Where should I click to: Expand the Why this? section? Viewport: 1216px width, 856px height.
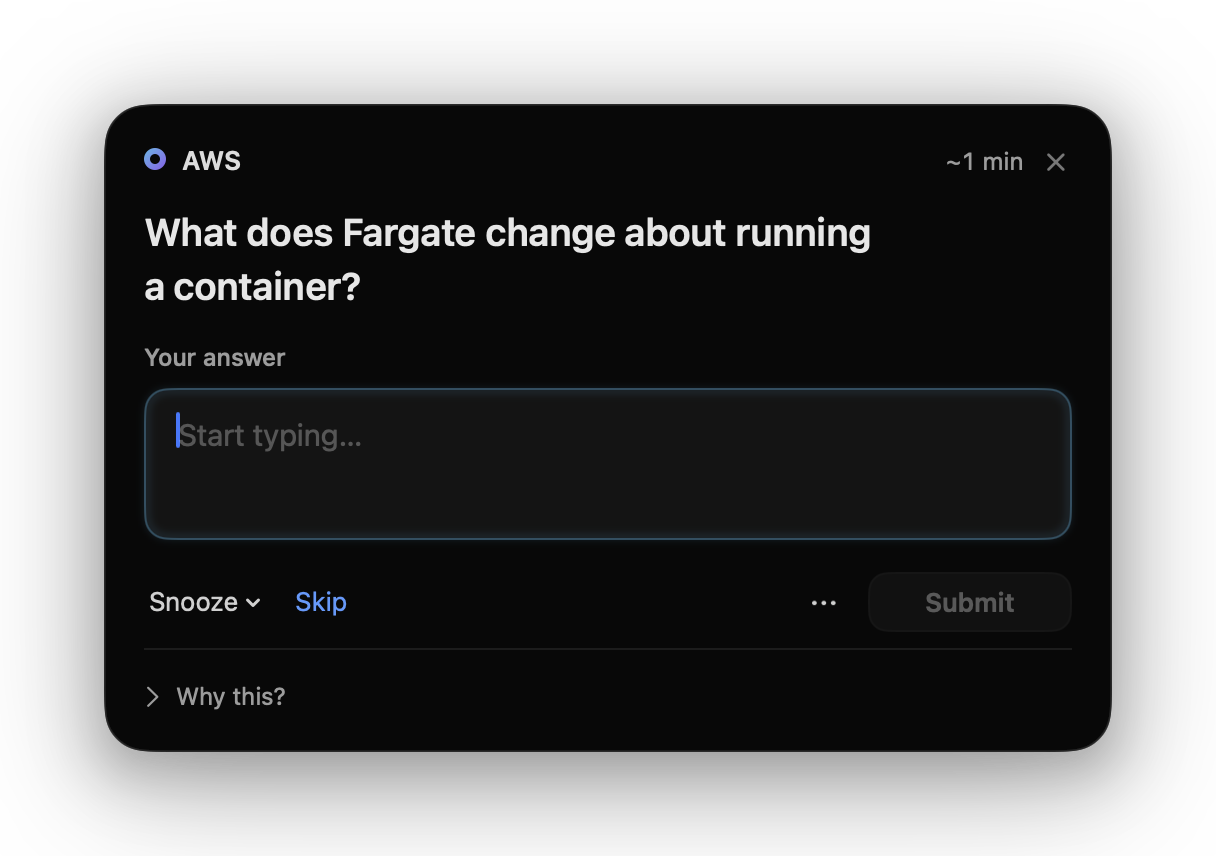pyautogui.click(x=216, y=697)
